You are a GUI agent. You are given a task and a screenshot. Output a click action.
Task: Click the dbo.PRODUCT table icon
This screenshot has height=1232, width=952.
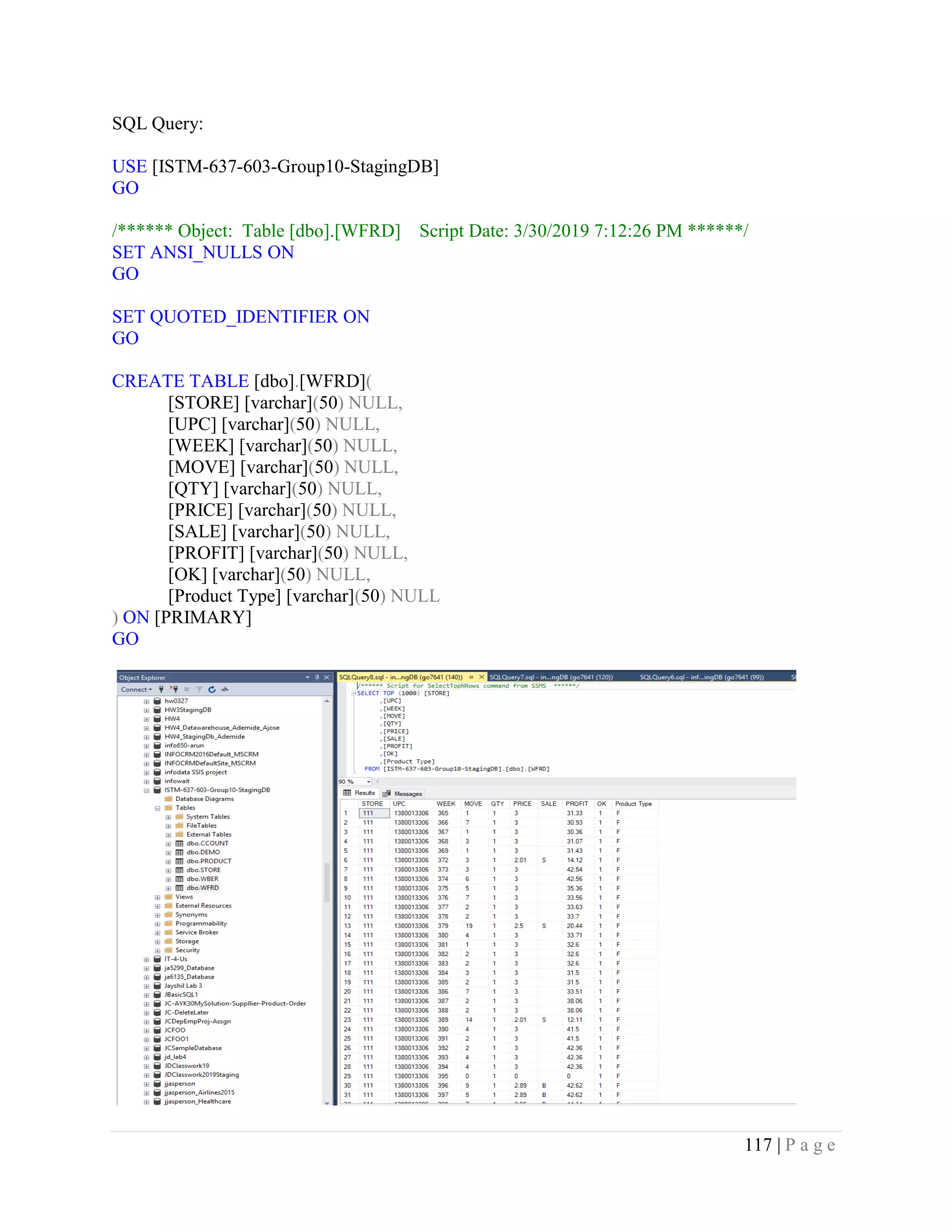point(179,861)
